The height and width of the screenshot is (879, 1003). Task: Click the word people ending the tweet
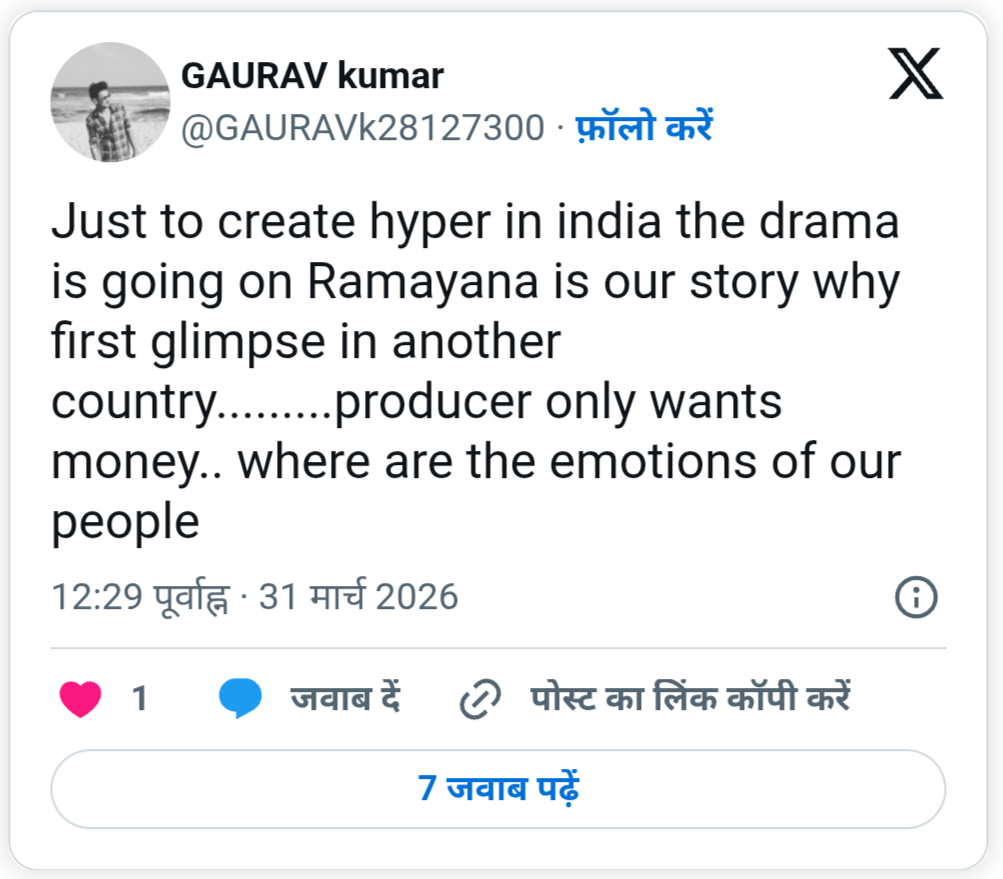pos(125,522)
